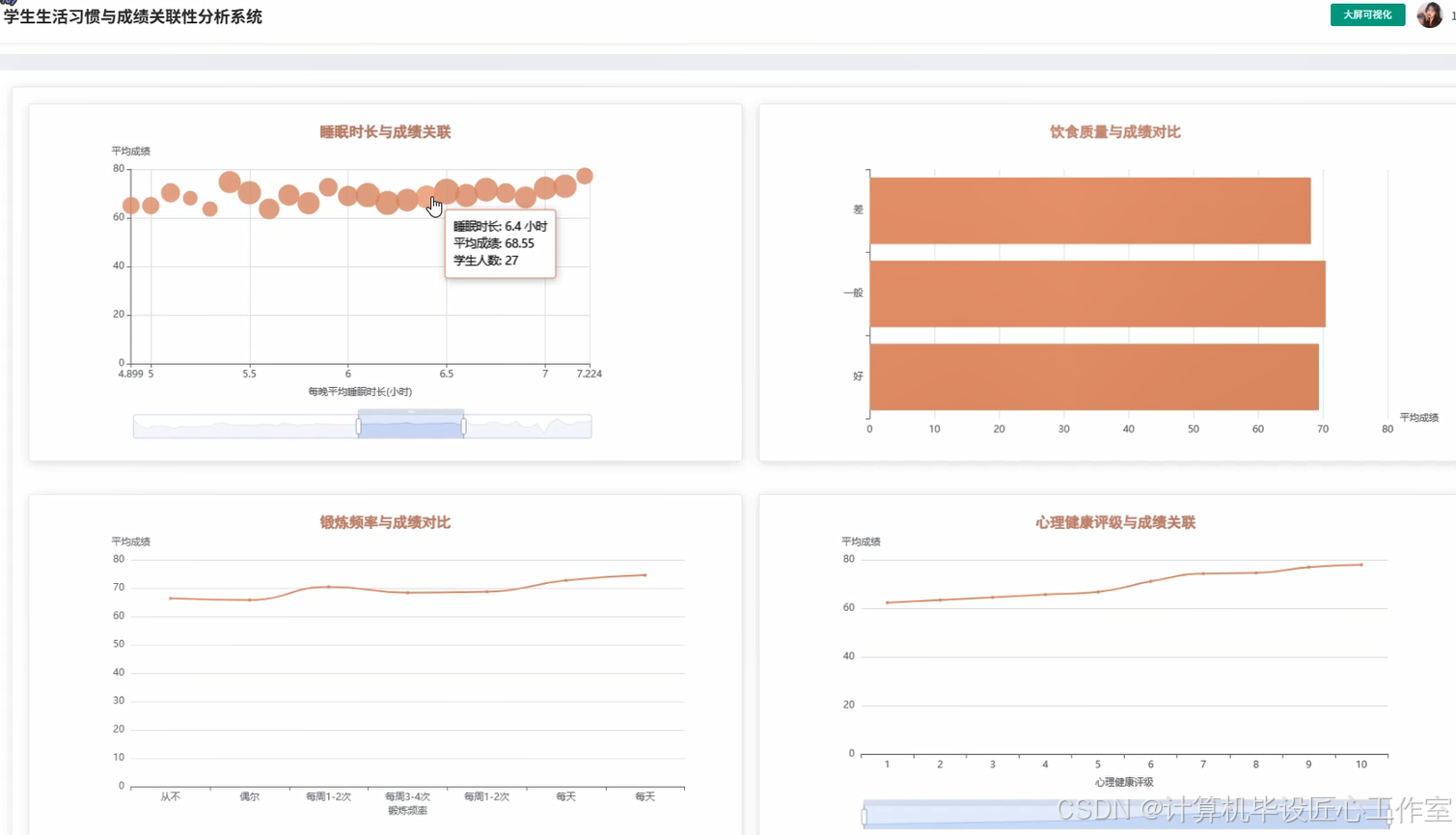Click the 好 bar in diet chart

pos(1094,376)
